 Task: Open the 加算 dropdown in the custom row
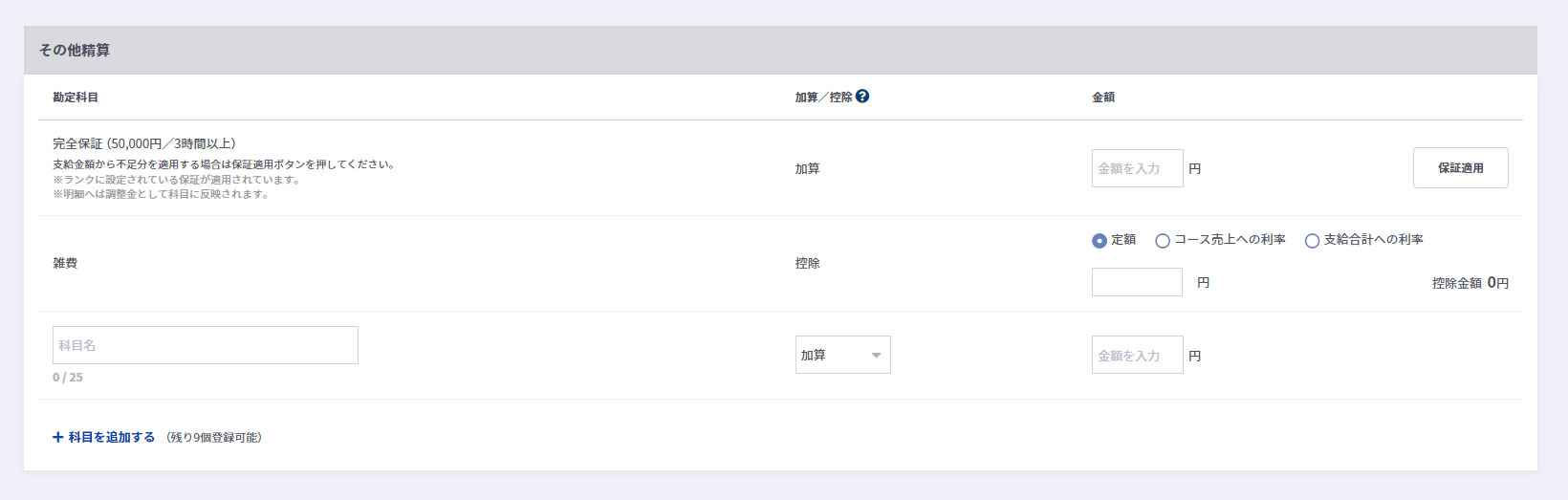pyautogui.click(x=842, y=355)
